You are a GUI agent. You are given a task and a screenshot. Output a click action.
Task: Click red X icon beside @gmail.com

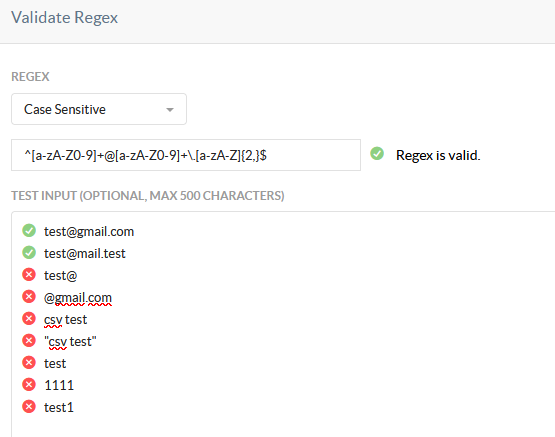point(29,297)
